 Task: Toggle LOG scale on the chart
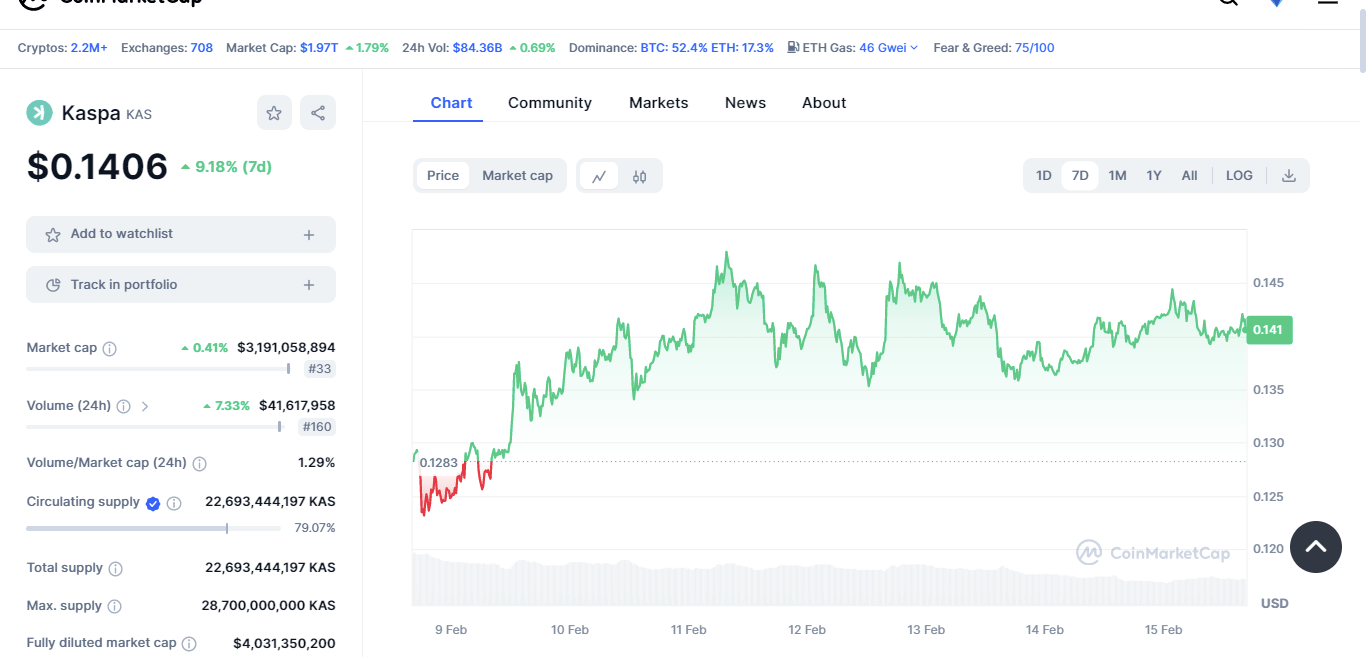tap(1239, 176)
